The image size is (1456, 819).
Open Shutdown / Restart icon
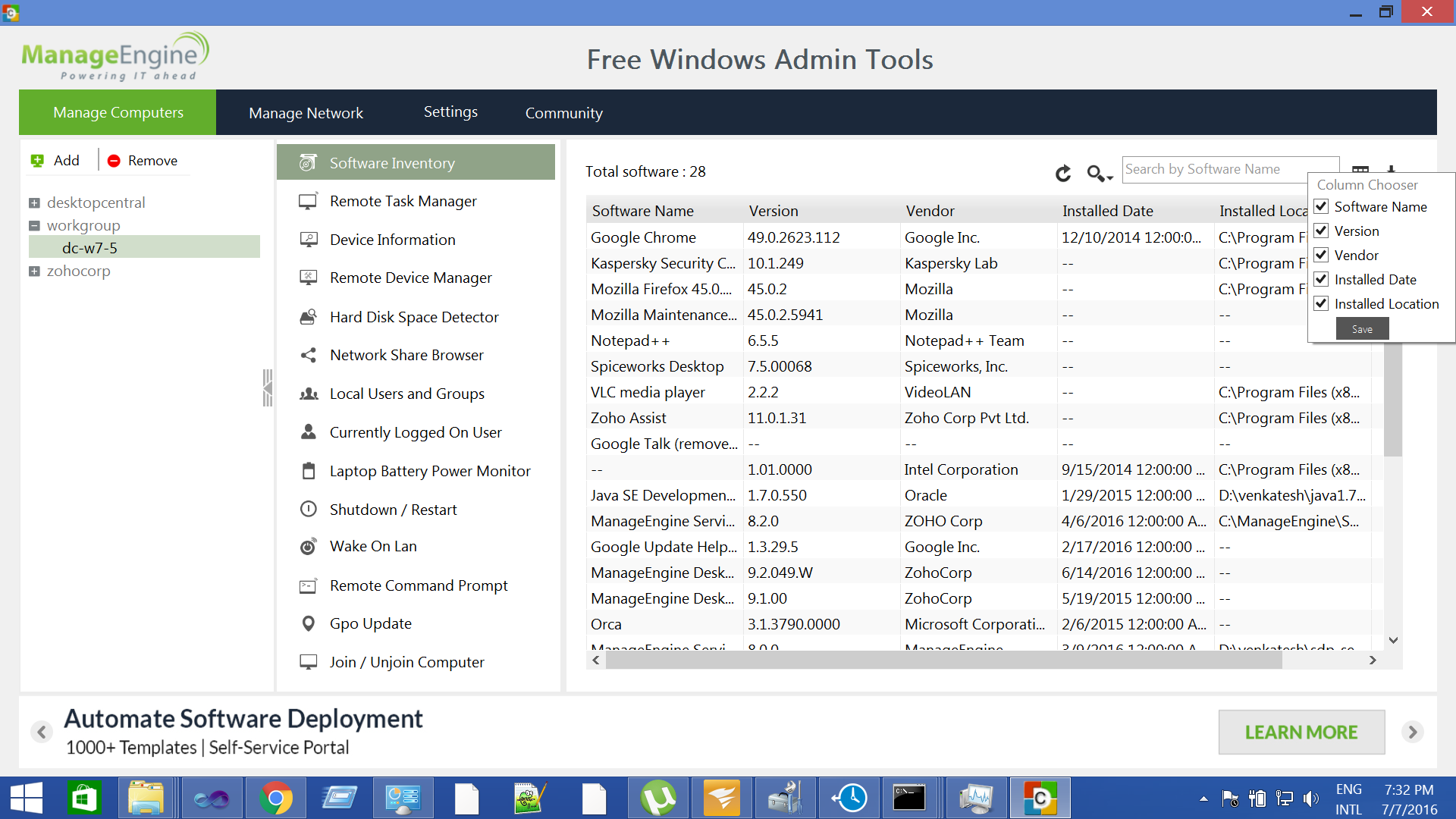[x=308, y=510]
